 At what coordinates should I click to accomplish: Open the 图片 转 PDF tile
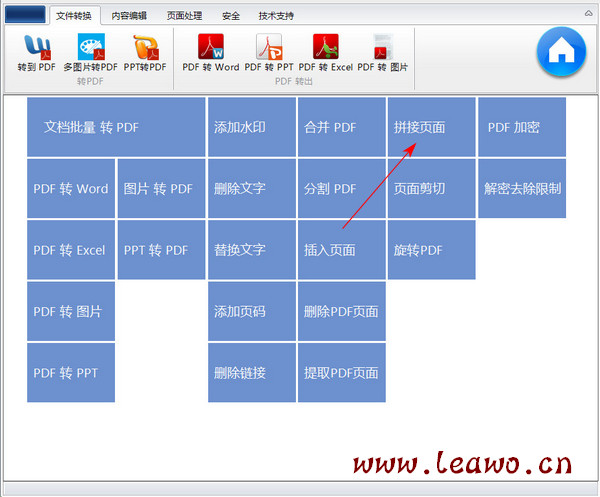[x=161, y=189]
